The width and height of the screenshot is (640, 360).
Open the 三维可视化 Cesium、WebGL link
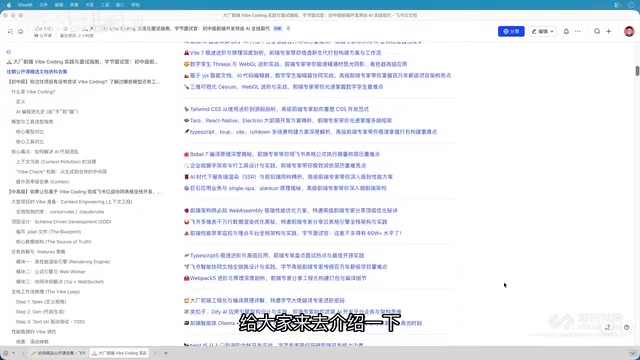[286, 87]
